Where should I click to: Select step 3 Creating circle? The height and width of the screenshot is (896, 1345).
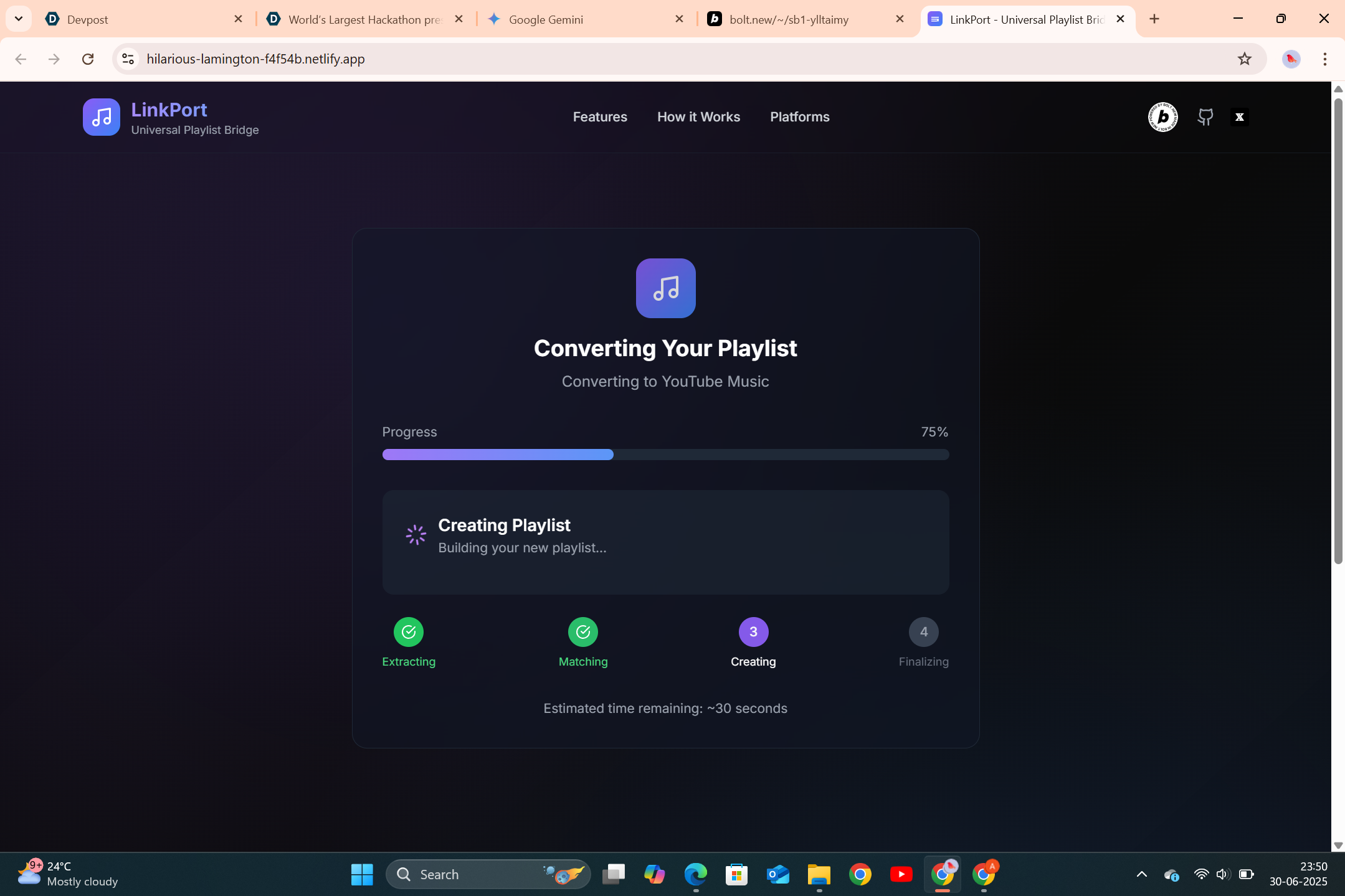[753, 632]
